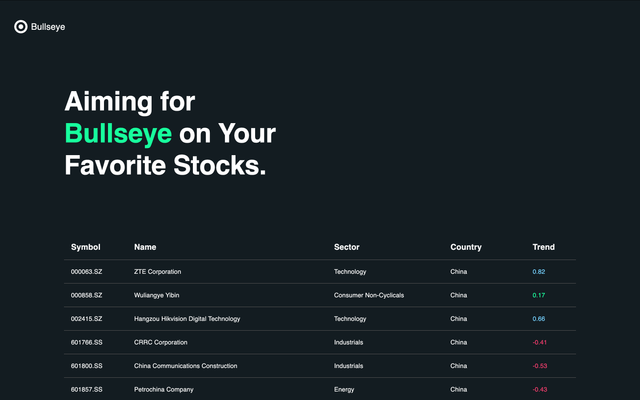Click the -0.53 trend value

point(540,366)
